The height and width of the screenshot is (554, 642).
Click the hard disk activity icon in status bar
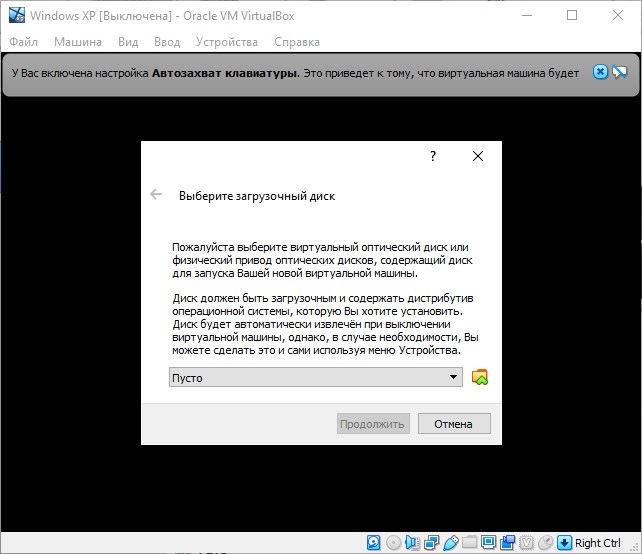(374, 543)
